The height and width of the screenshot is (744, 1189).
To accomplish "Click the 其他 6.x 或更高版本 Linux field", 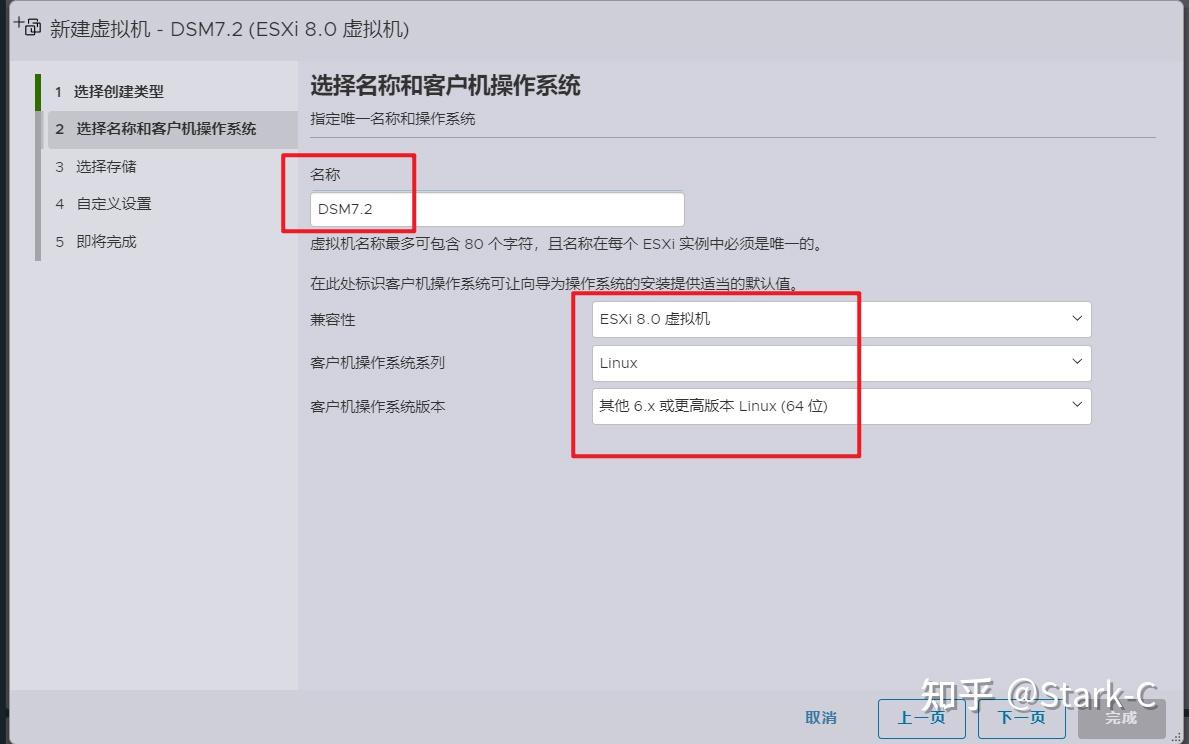I will pyautogui.click(x=720, y=406).
